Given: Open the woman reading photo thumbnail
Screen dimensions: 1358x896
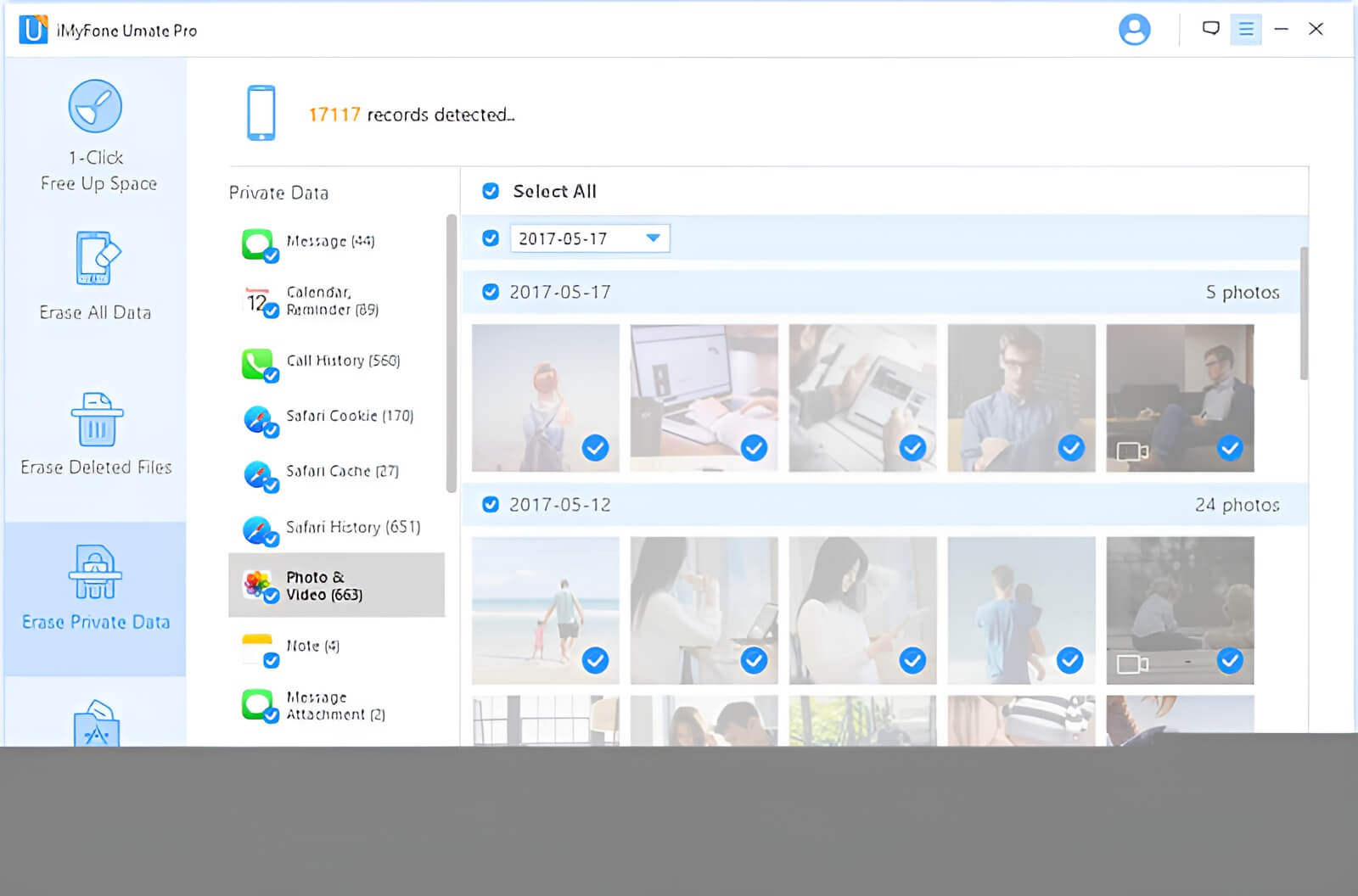Looking at the screenshot, I should [862, 610].
